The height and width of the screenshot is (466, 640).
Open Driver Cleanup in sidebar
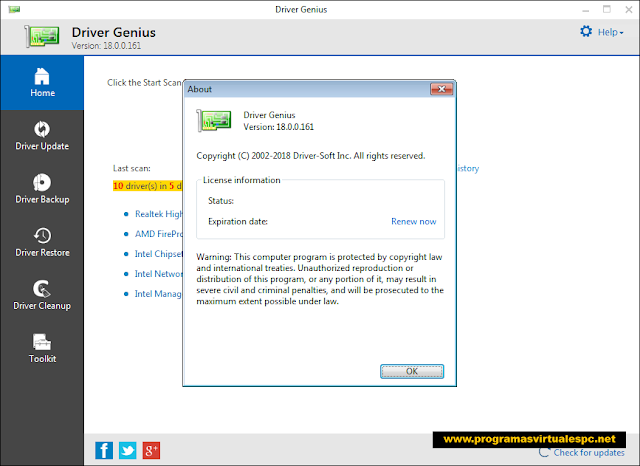coord(42,295)
